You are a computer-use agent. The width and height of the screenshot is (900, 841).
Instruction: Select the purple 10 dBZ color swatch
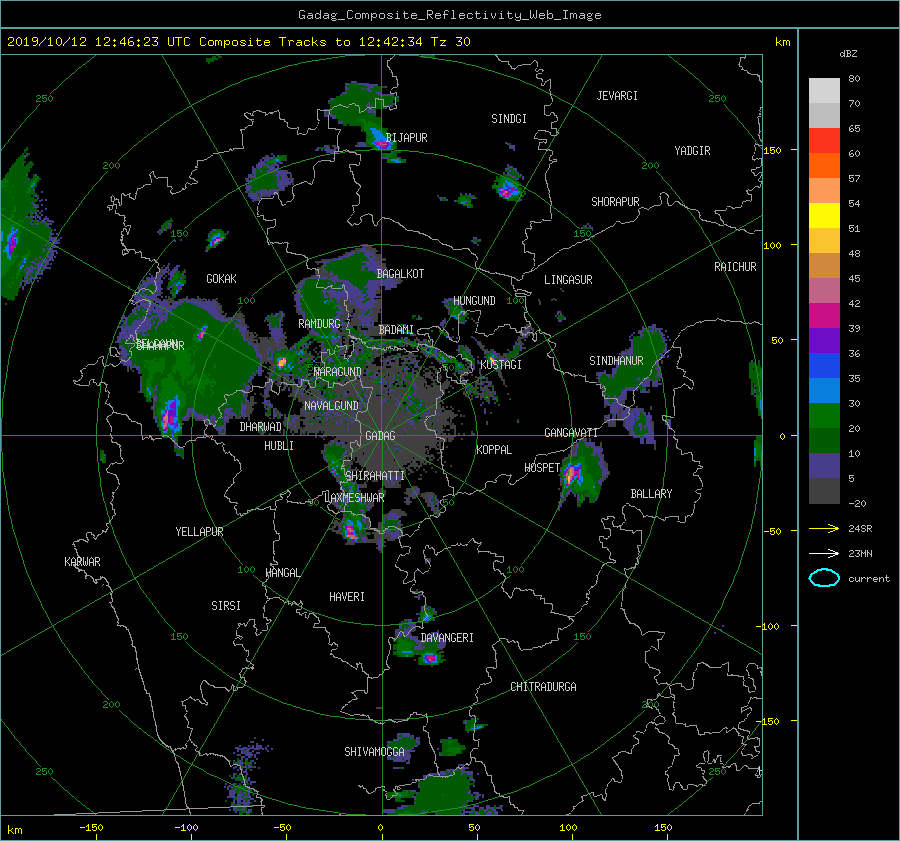tap(824, 465)
